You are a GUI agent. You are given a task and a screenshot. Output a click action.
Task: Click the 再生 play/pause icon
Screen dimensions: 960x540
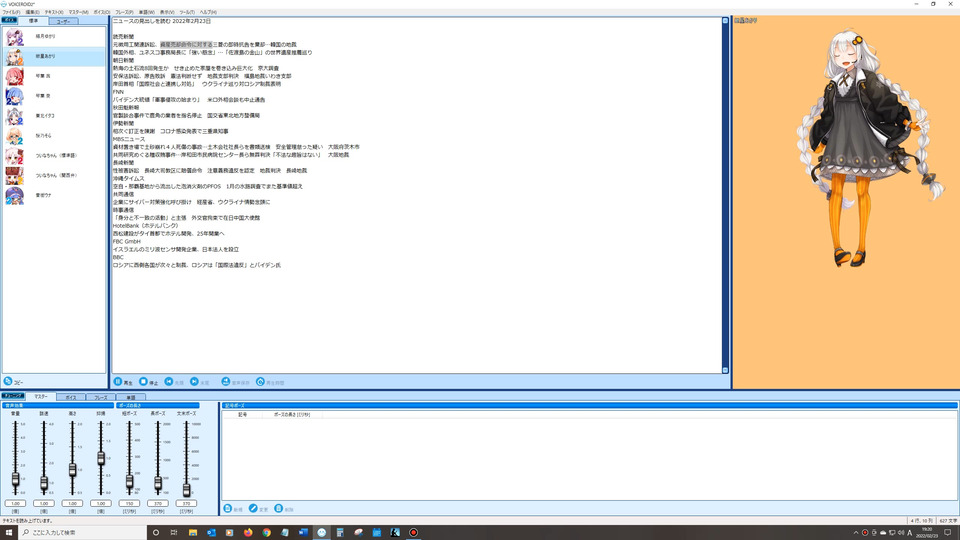coord(118,381)
